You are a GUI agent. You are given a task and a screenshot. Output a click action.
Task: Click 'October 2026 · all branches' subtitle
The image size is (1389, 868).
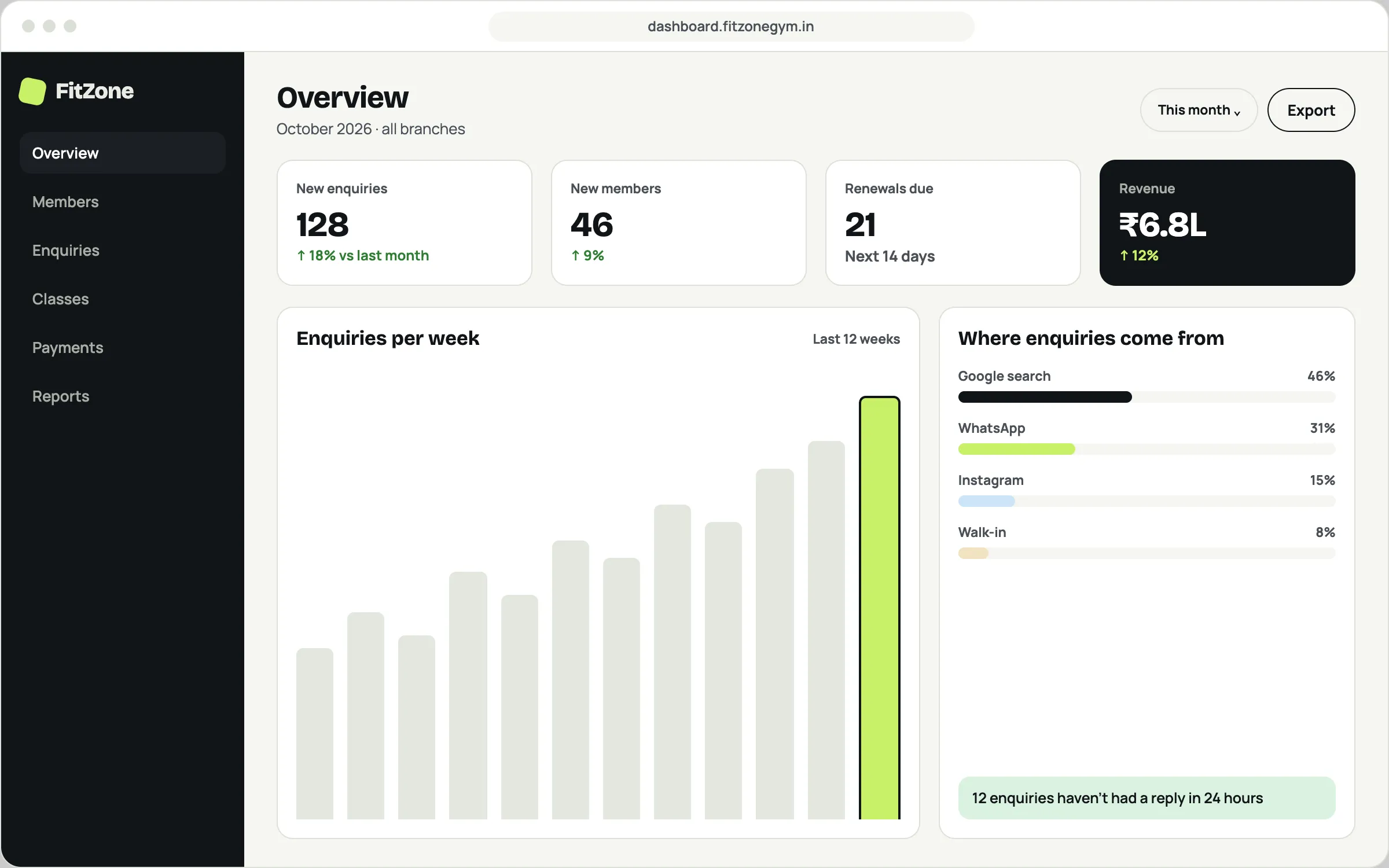click(x=371, y=129)
